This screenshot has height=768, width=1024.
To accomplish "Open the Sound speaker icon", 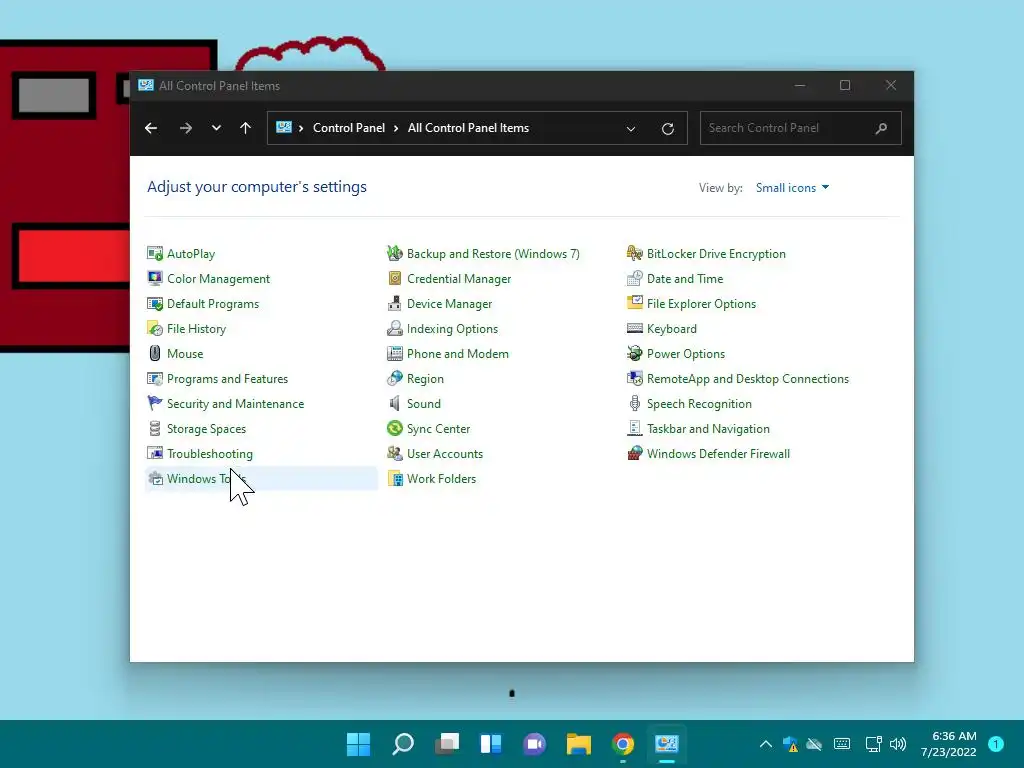I will pyautogui.click(x=394, y=404).
